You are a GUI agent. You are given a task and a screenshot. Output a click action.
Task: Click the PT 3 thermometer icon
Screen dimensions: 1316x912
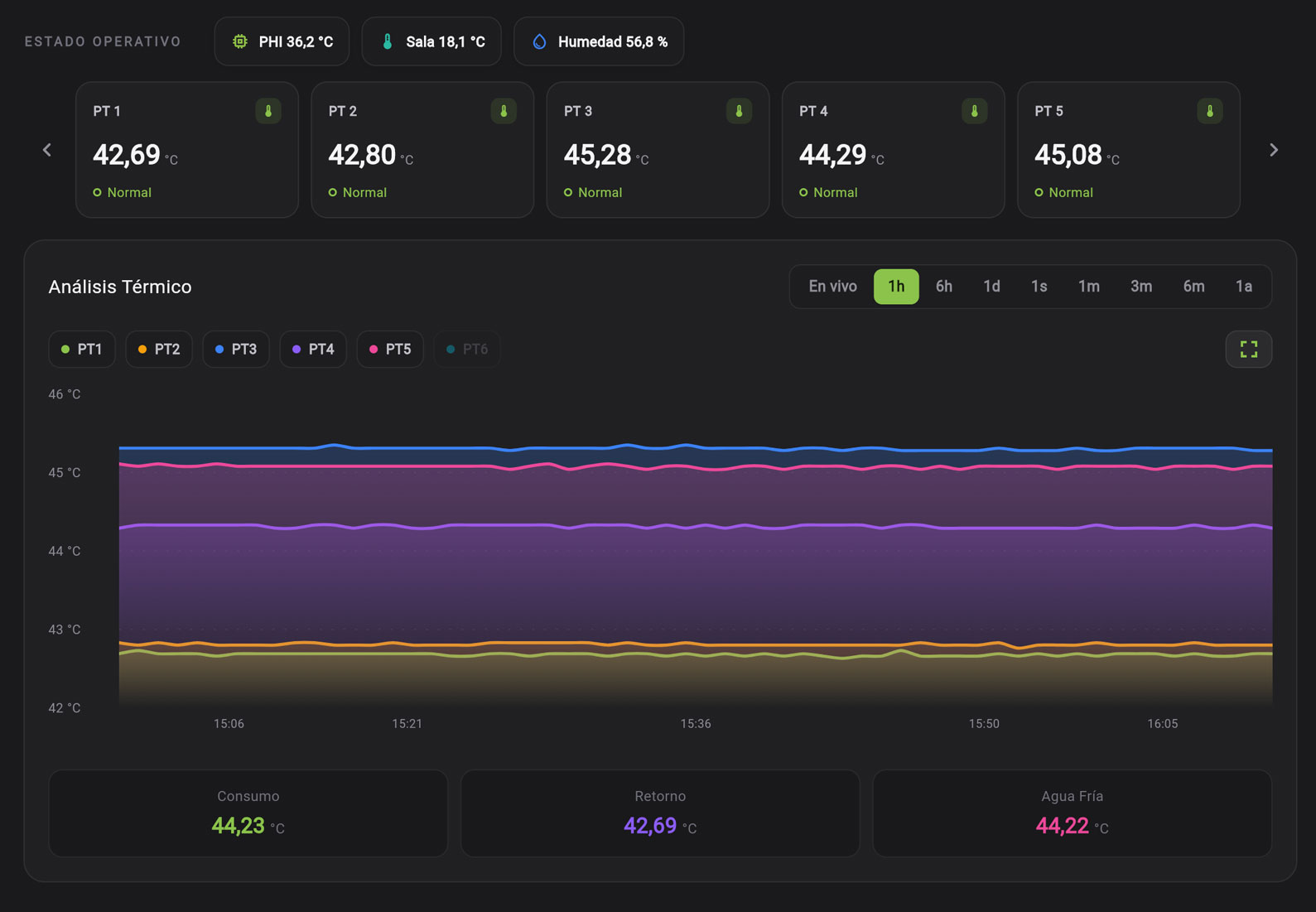pos(739,111)
